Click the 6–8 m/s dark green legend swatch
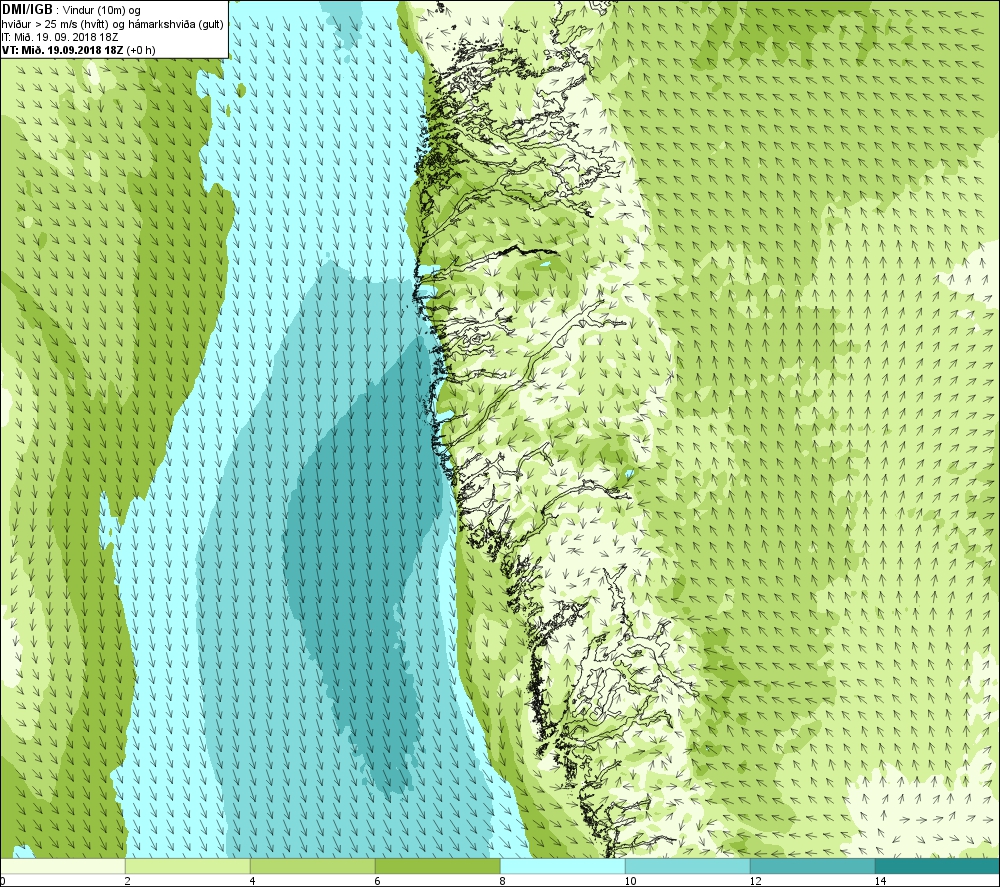 [x=438, y=867]
